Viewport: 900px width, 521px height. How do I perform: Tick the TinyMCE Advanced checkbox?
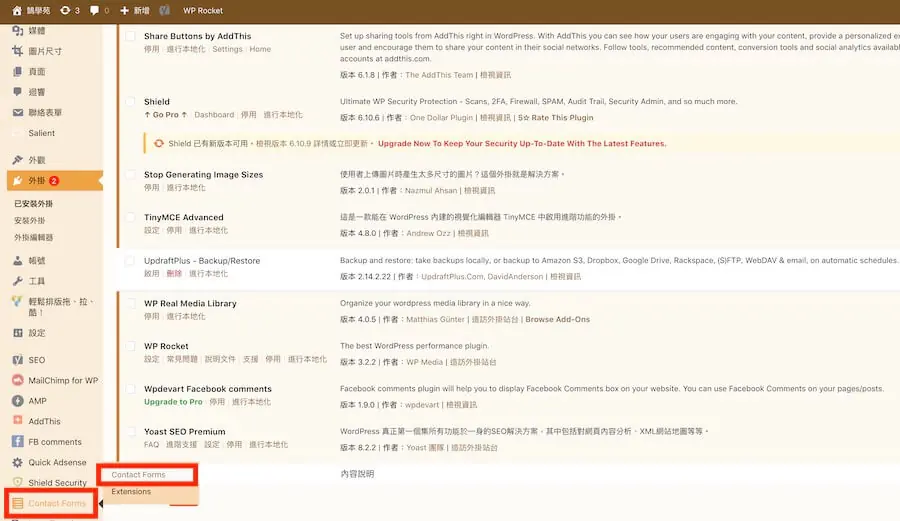tap(131, 217)
